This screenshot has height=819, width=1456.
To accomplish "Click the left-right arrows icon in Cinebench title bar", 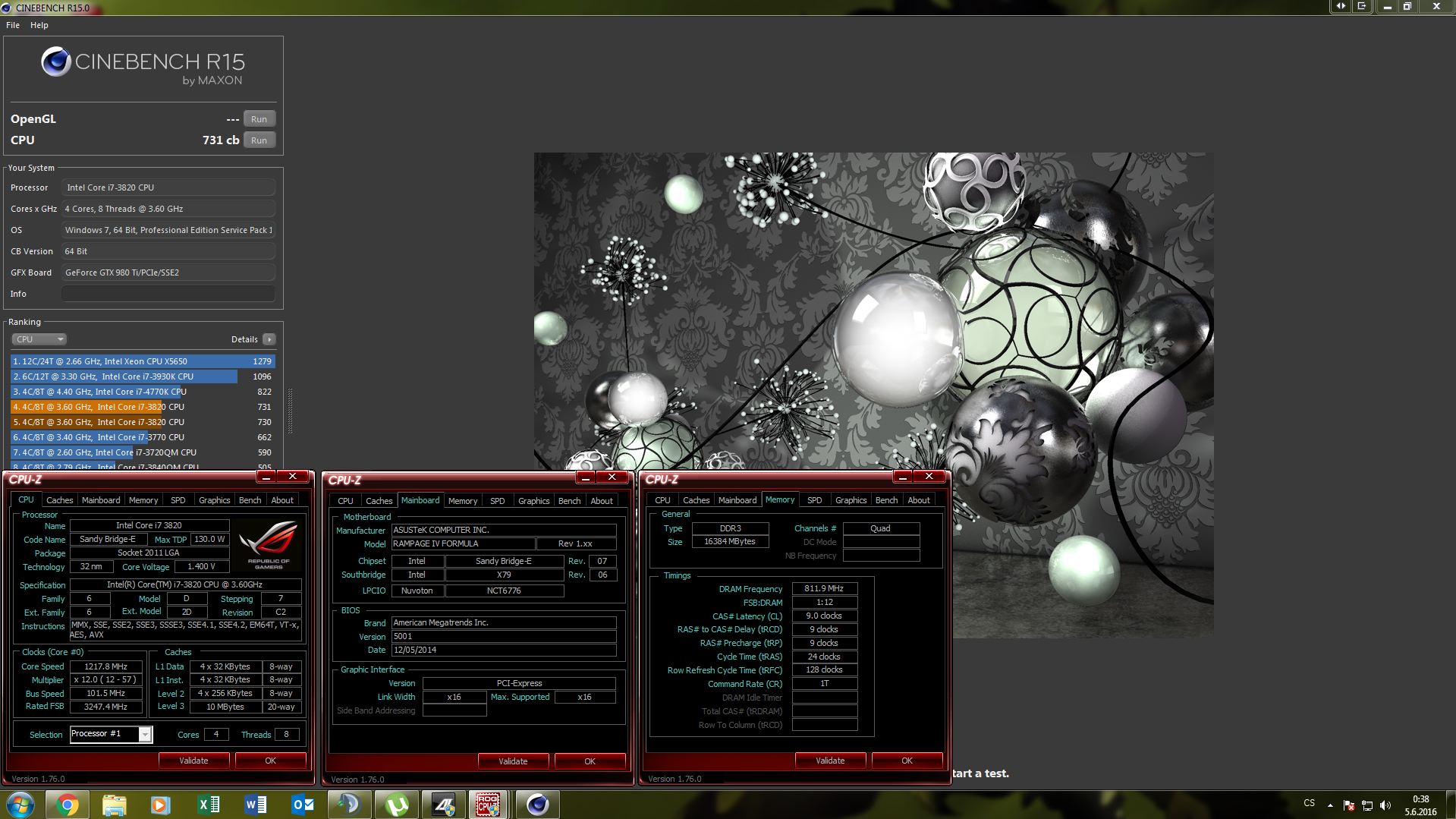I will [x=1341, y=6].
